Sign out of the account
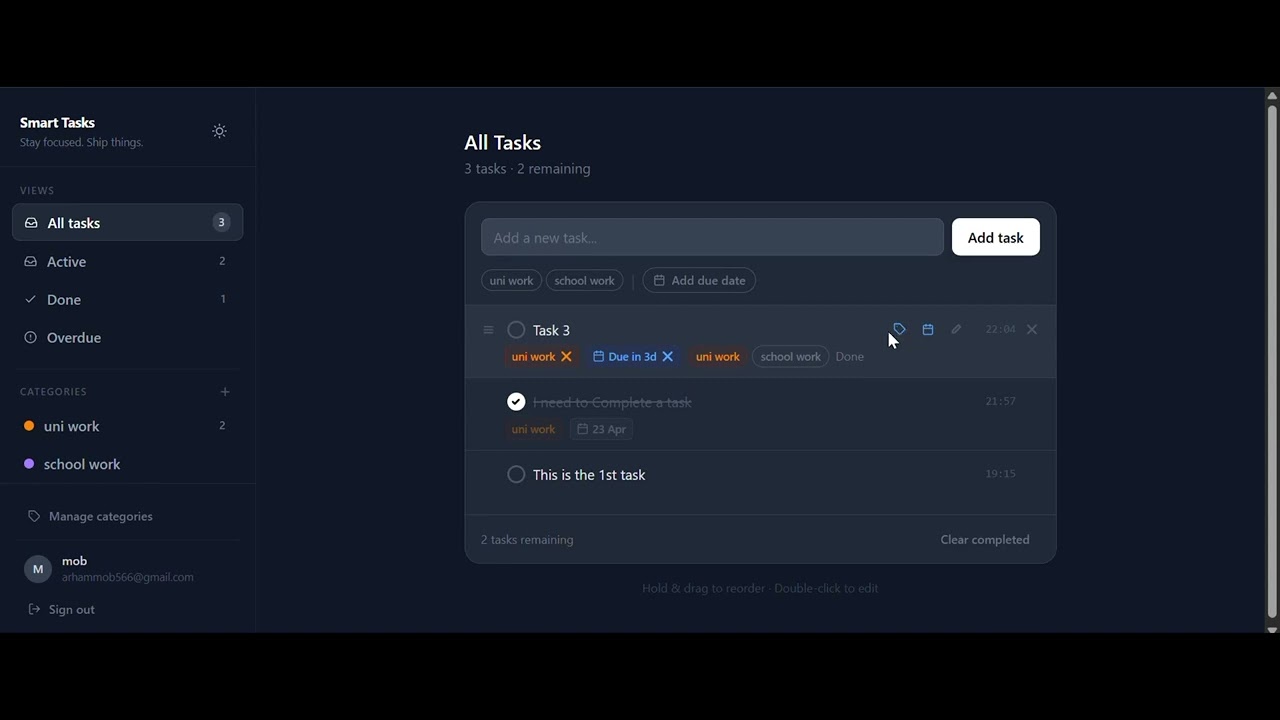 [61, 609]
